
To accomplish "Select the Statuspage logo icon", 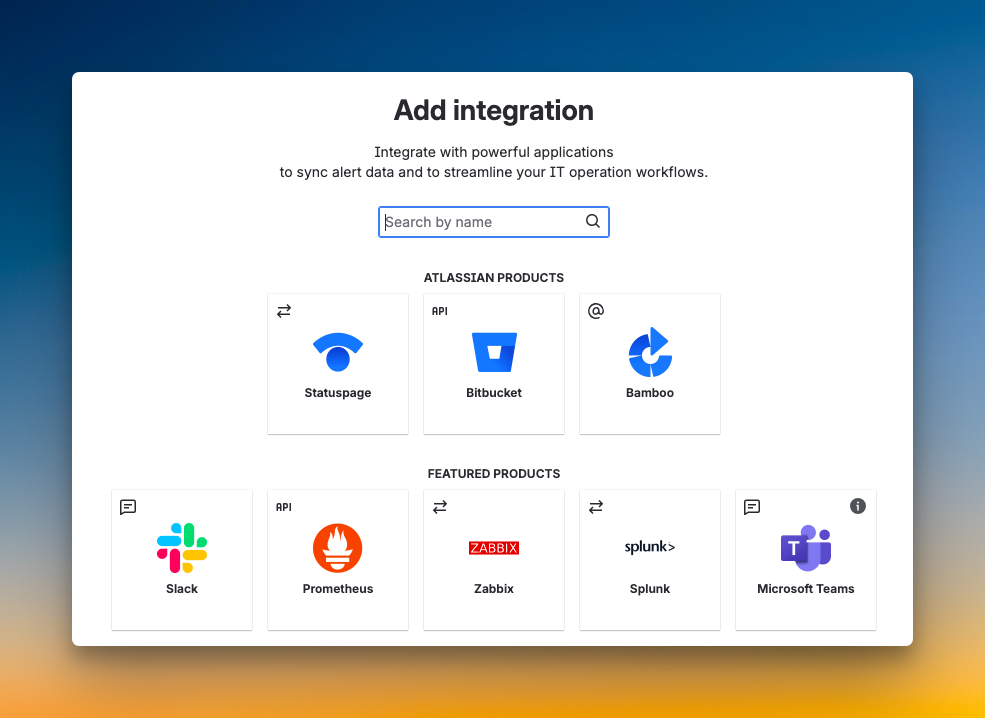I will (x=337, y=351).
